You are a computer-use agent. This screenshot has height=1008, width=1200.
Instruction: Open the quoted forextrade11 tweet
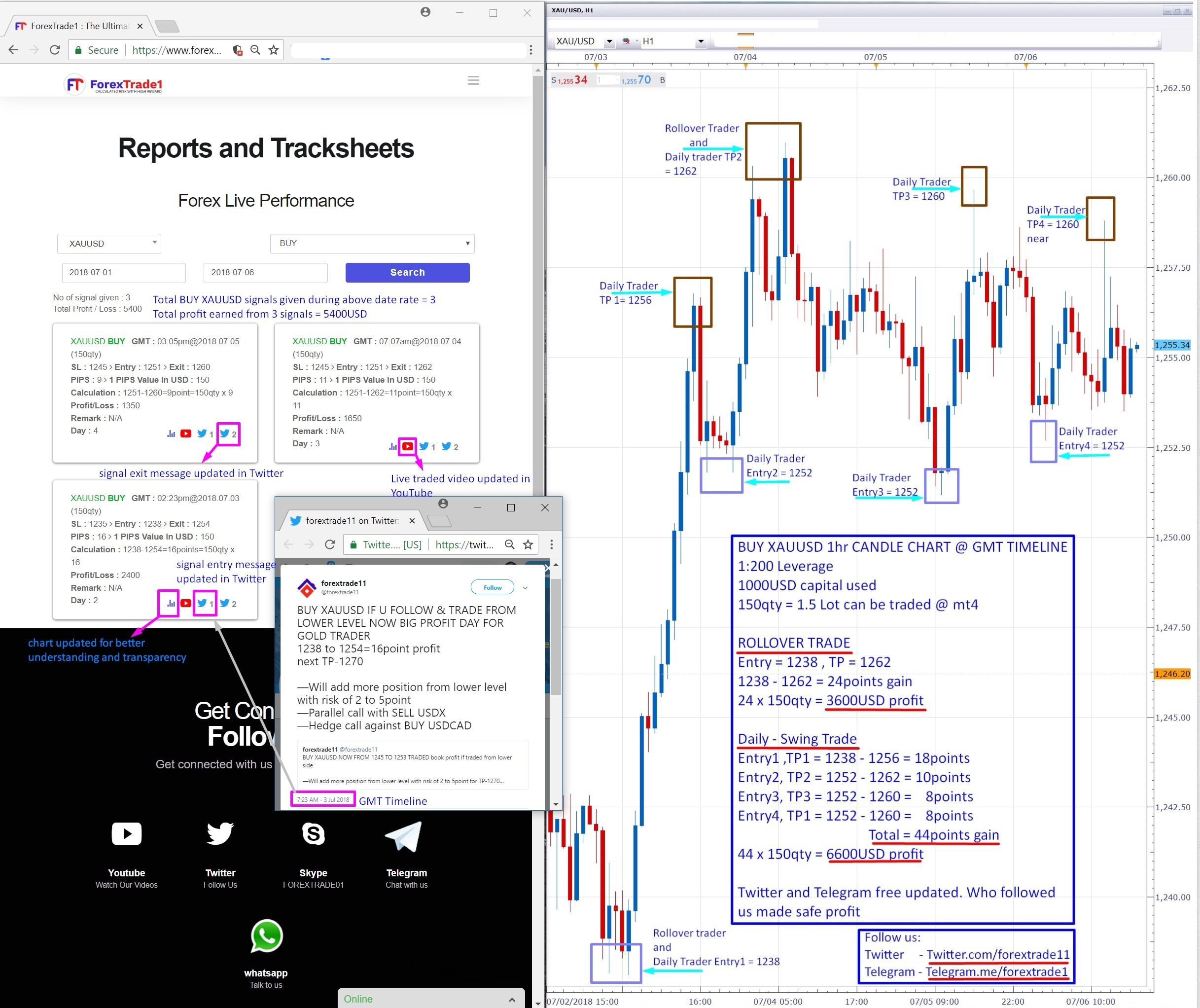click(413, 764)
